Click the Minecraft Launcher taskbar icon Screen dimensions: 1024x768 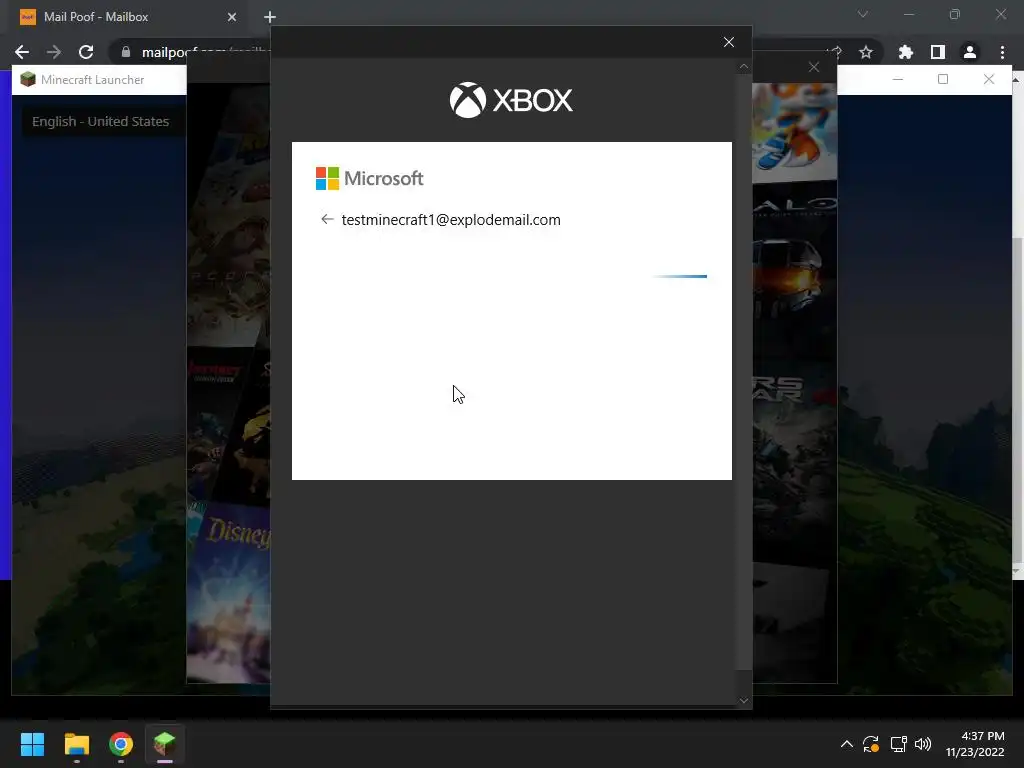tap(165, 744)
